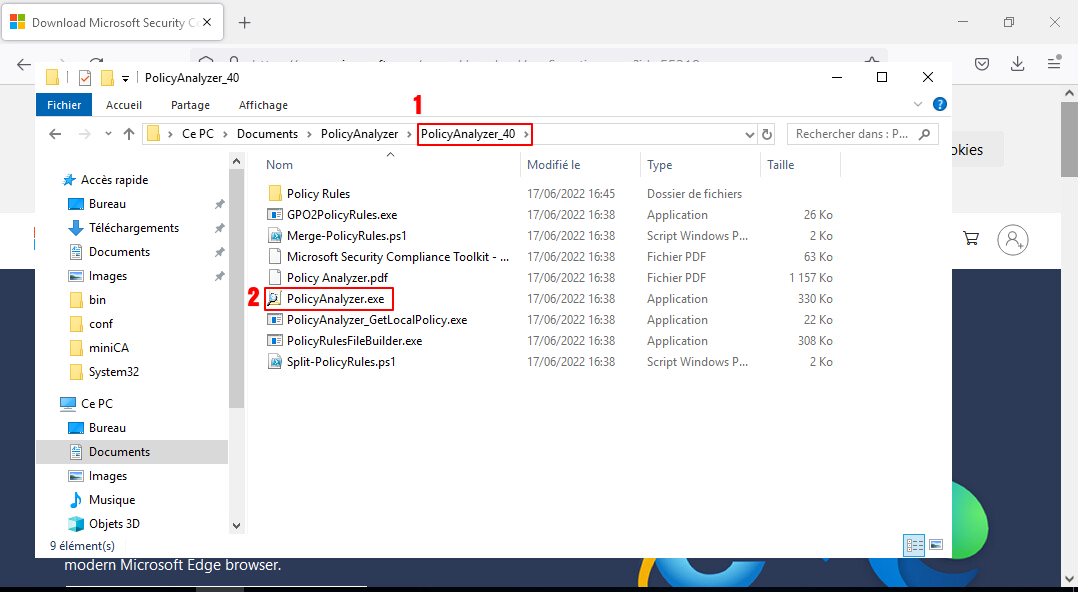Open the Fichier ribbon menu

[64, 105]
